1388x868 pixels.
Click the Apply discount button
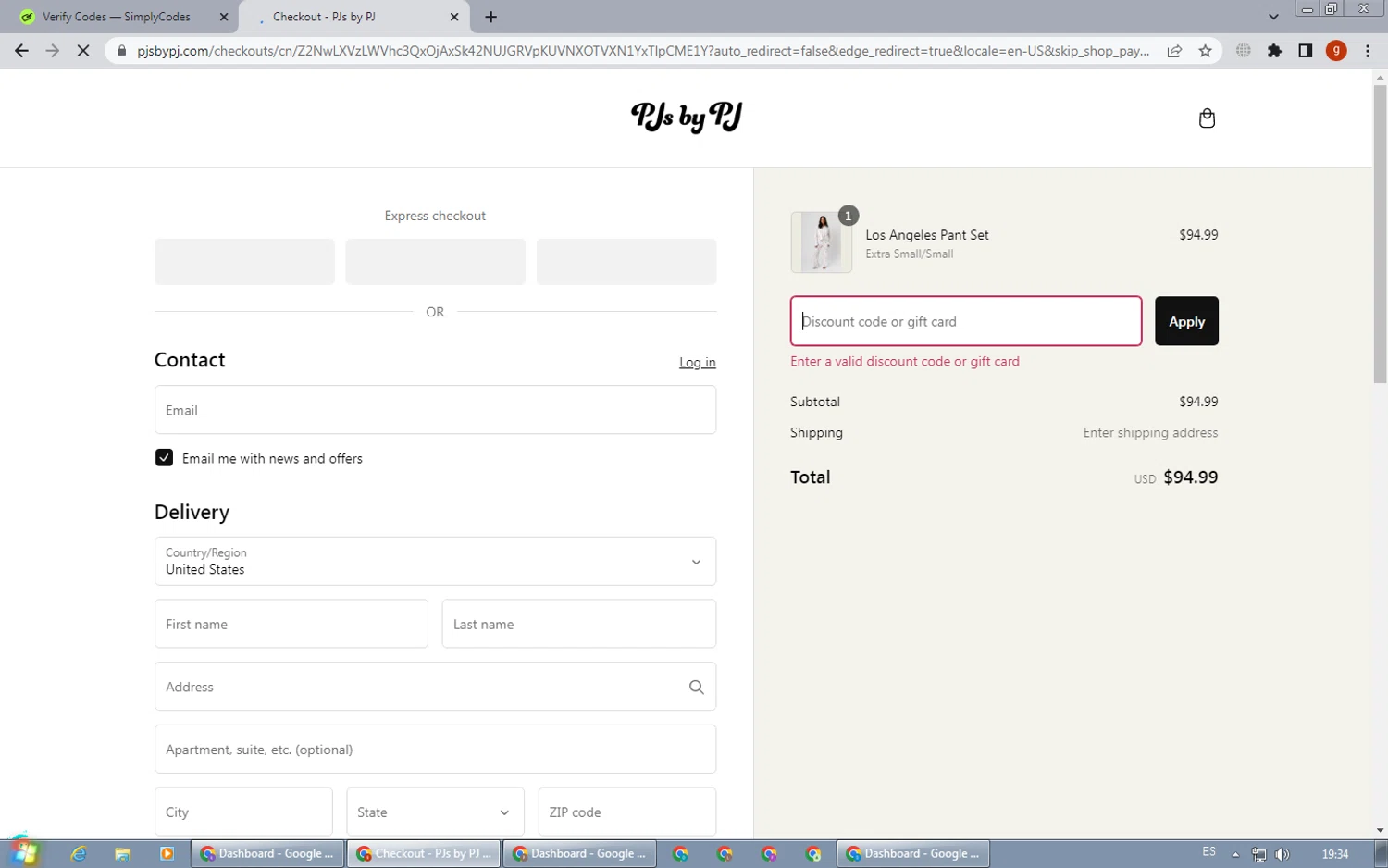(x=1186, y=321)
